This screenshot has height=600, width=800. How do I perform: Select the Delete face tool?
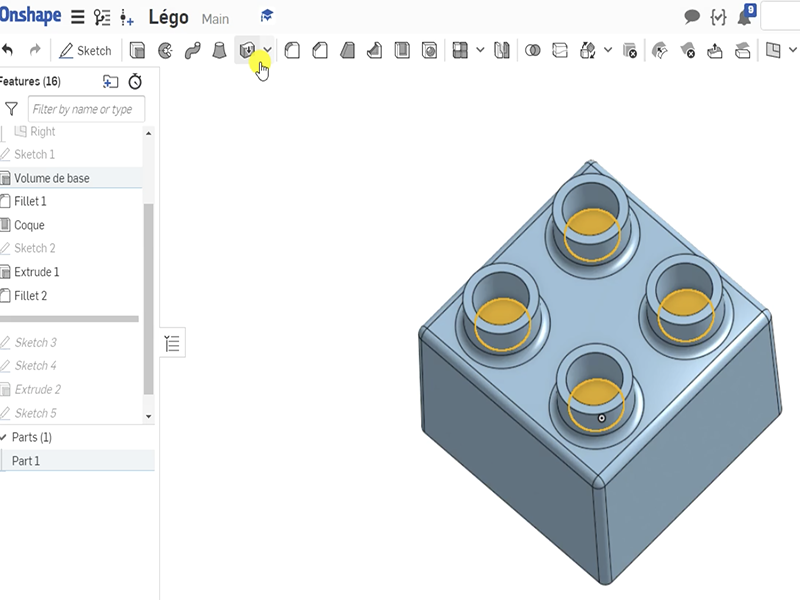[x=688, y=51]
